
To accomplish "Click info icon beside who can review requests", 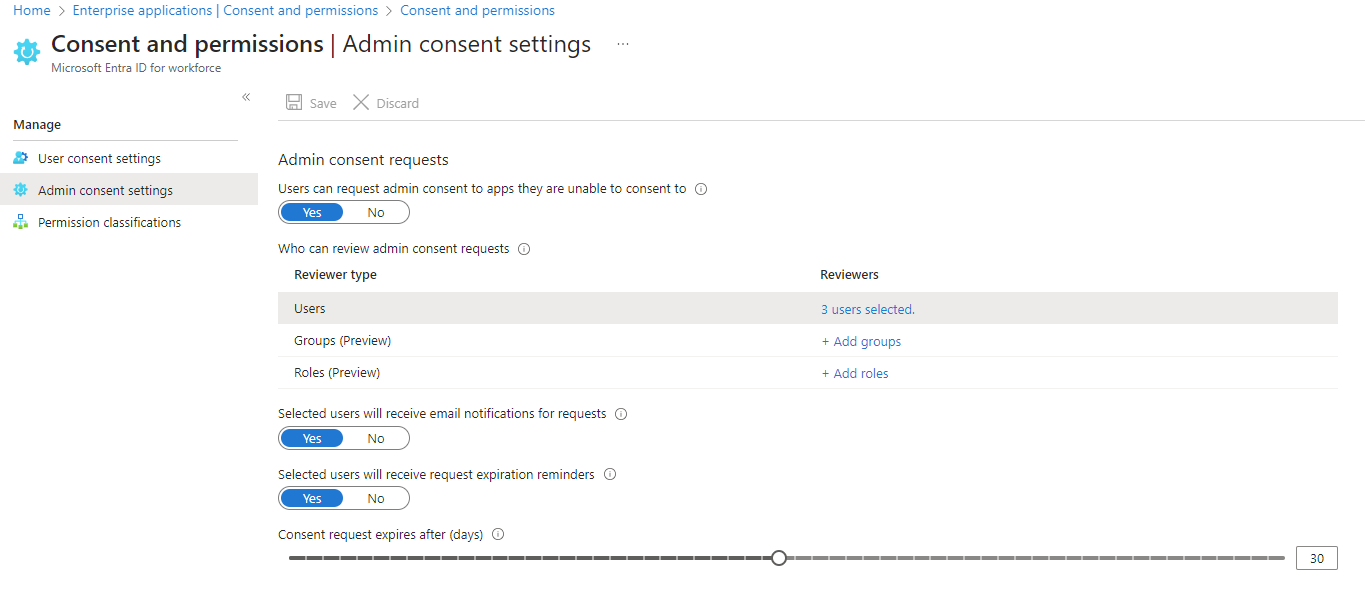I will (524, 249).
